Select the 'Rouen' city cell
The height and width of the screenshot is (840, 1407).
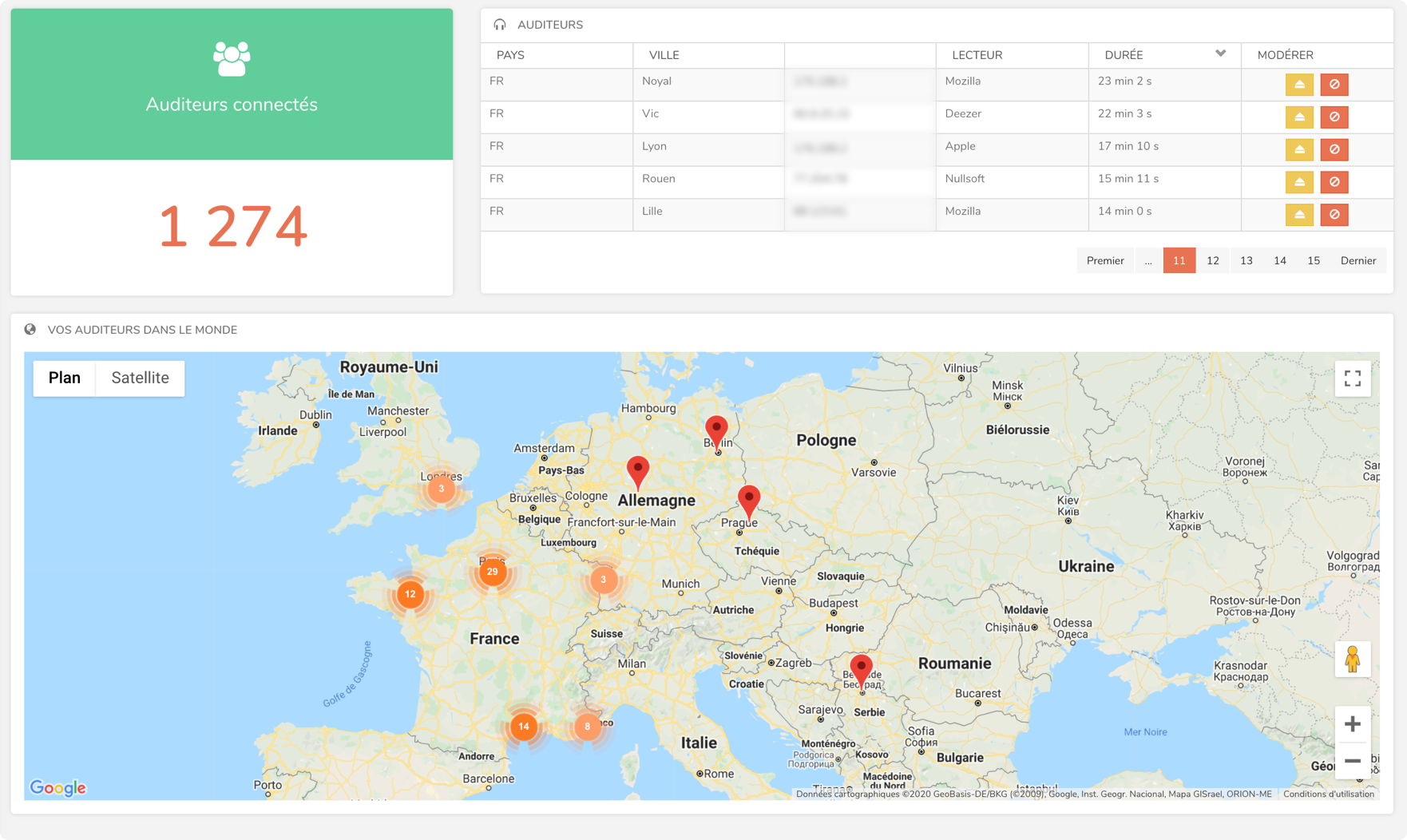(x=709, y=182)
